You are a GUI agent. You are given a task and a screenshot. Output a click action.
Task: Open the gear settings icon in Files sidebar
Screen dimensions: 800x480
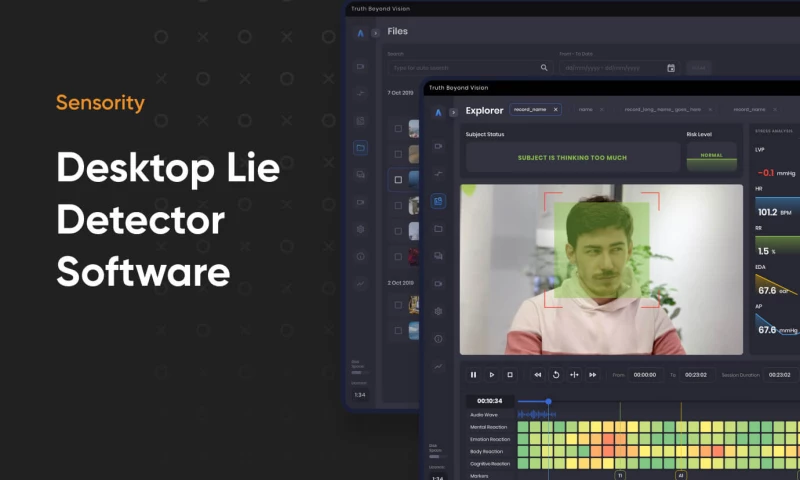[x=360, y=230]
